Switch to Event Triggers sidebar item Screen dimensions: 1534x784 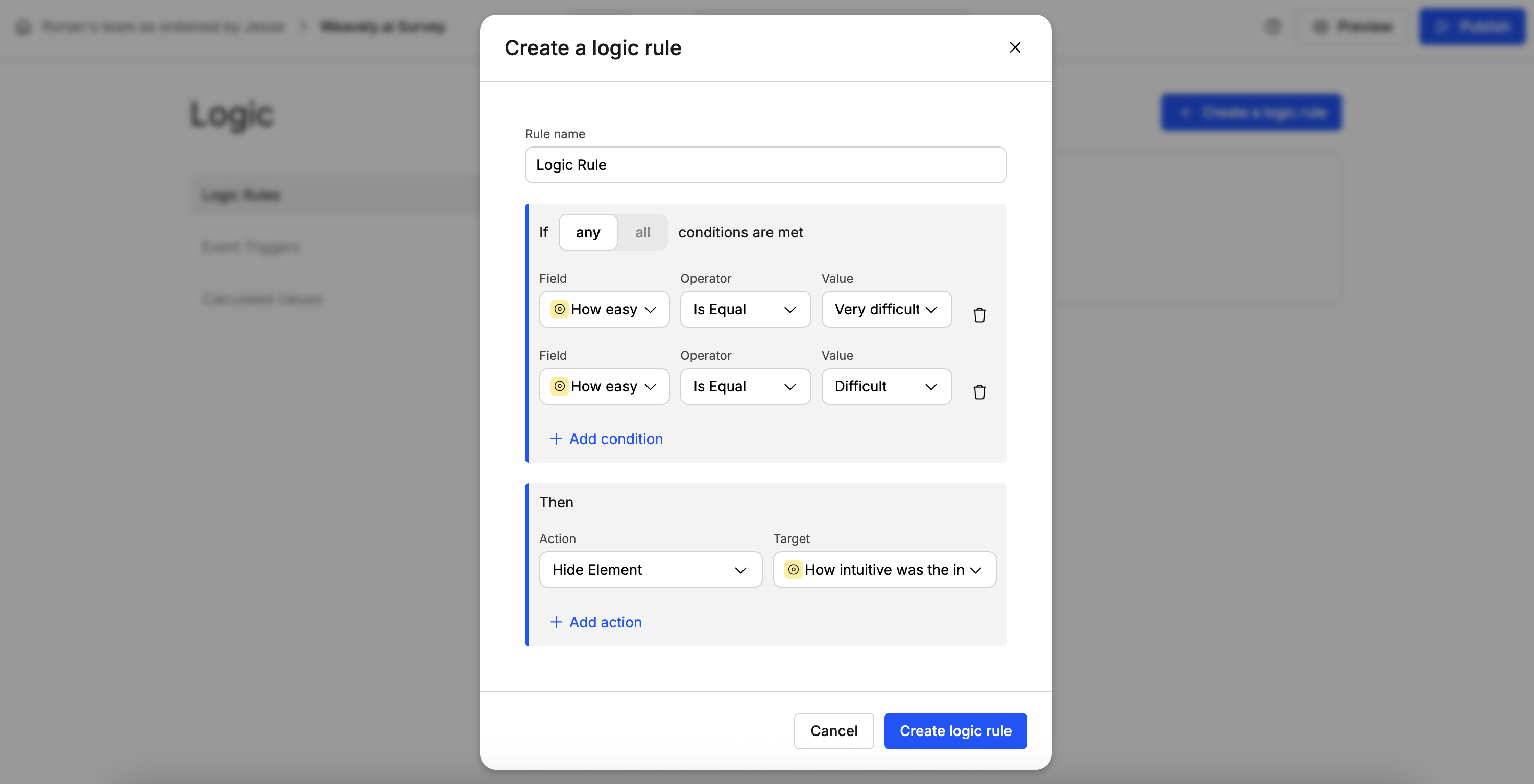(x=251, y=247)
